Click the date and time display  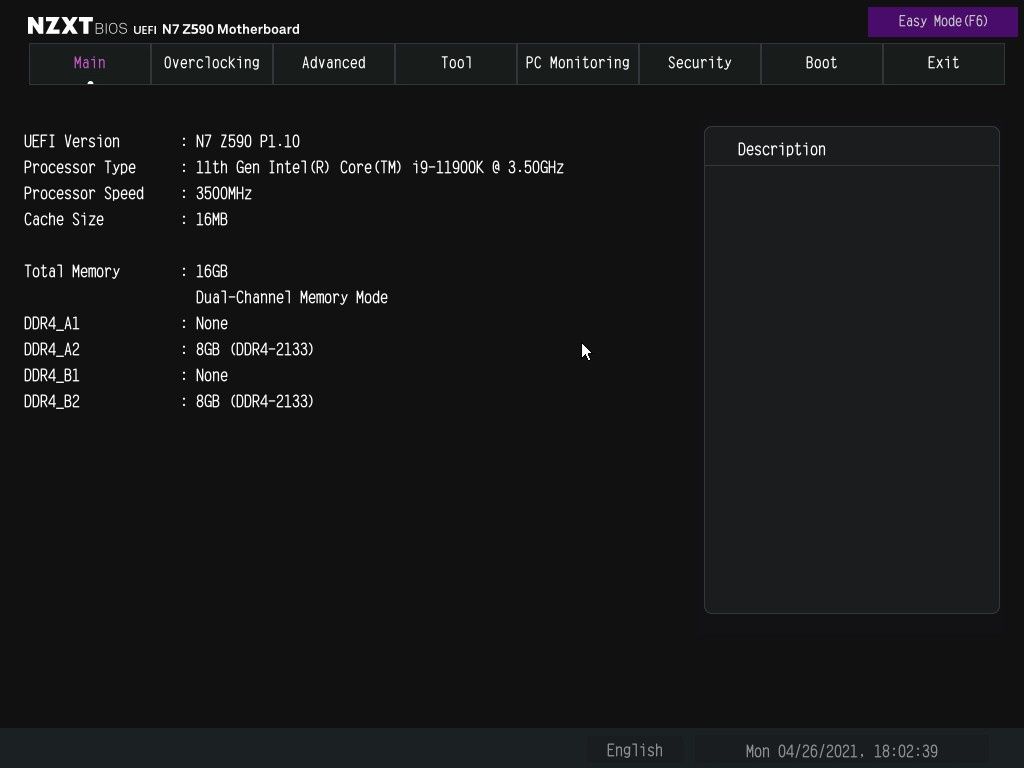(x=841, y=751)
